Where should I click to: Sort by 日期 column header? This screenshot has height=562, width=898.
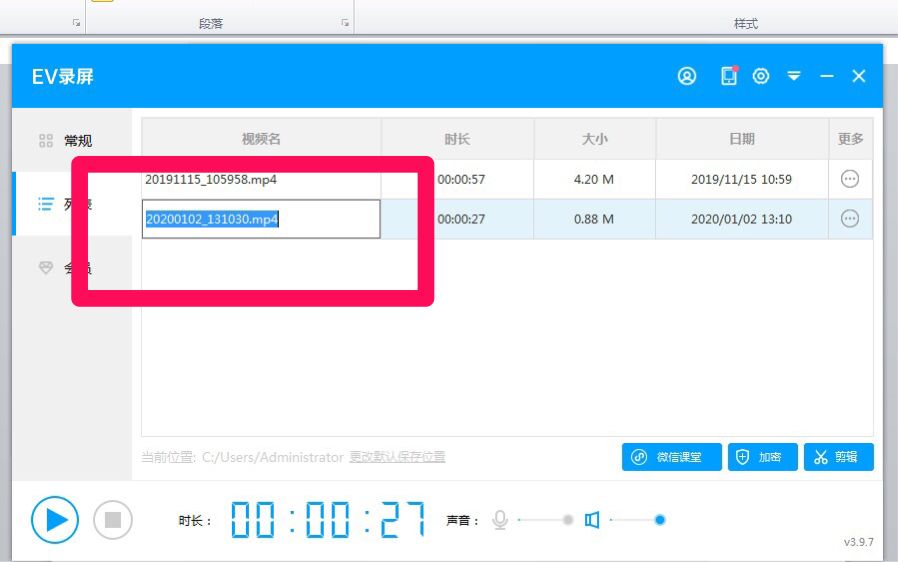[742, 139]
